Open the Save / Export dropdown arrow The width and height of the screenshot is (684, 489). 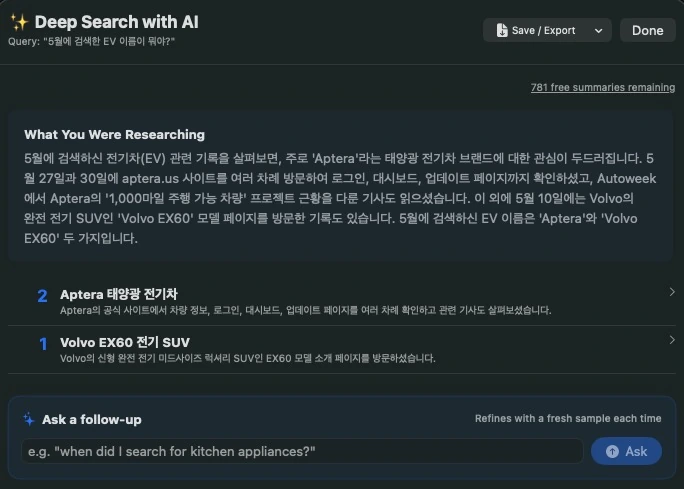598,31
